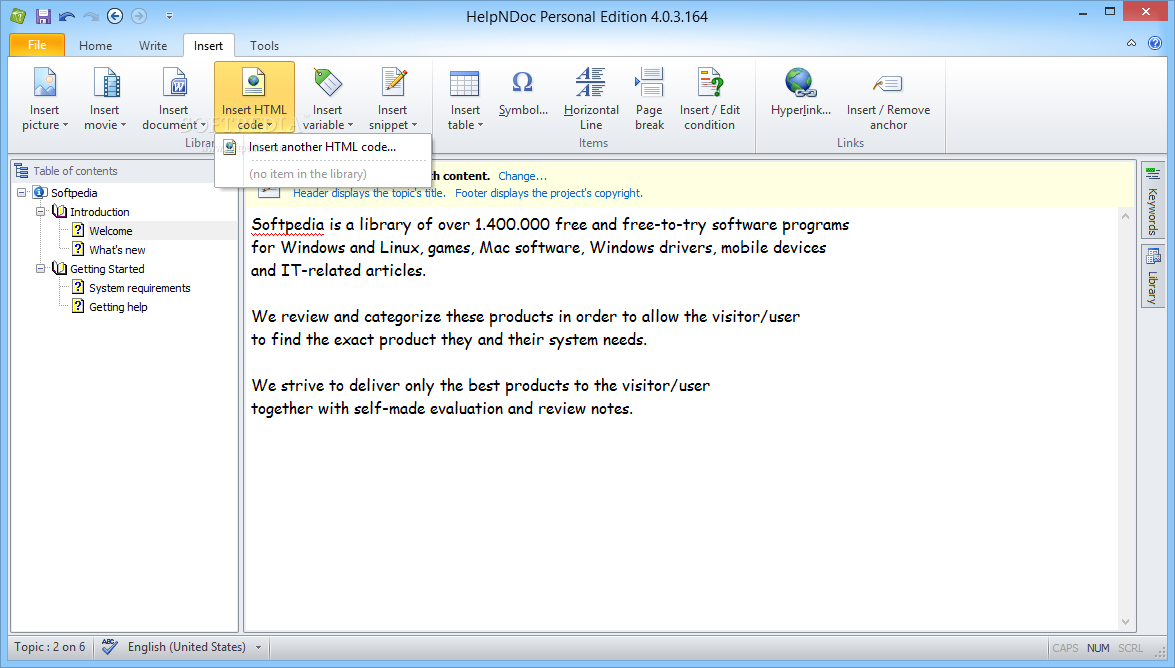This screenshot has height=668, width=1175.
Task: Open the English (United States) language dropdown
Action: (x=259, y=647)
